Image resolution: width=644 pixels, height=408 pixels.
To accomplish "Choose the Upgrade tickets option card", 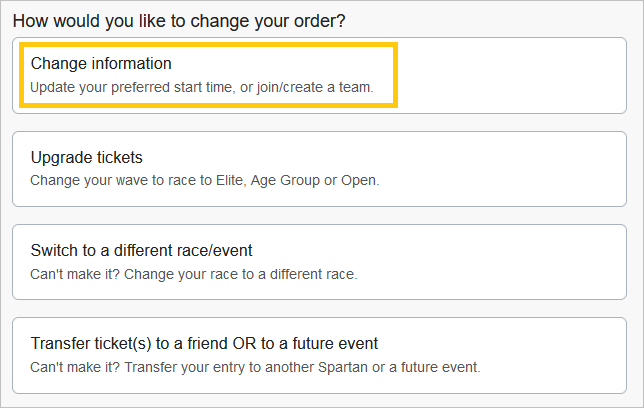I will (320, 169).
